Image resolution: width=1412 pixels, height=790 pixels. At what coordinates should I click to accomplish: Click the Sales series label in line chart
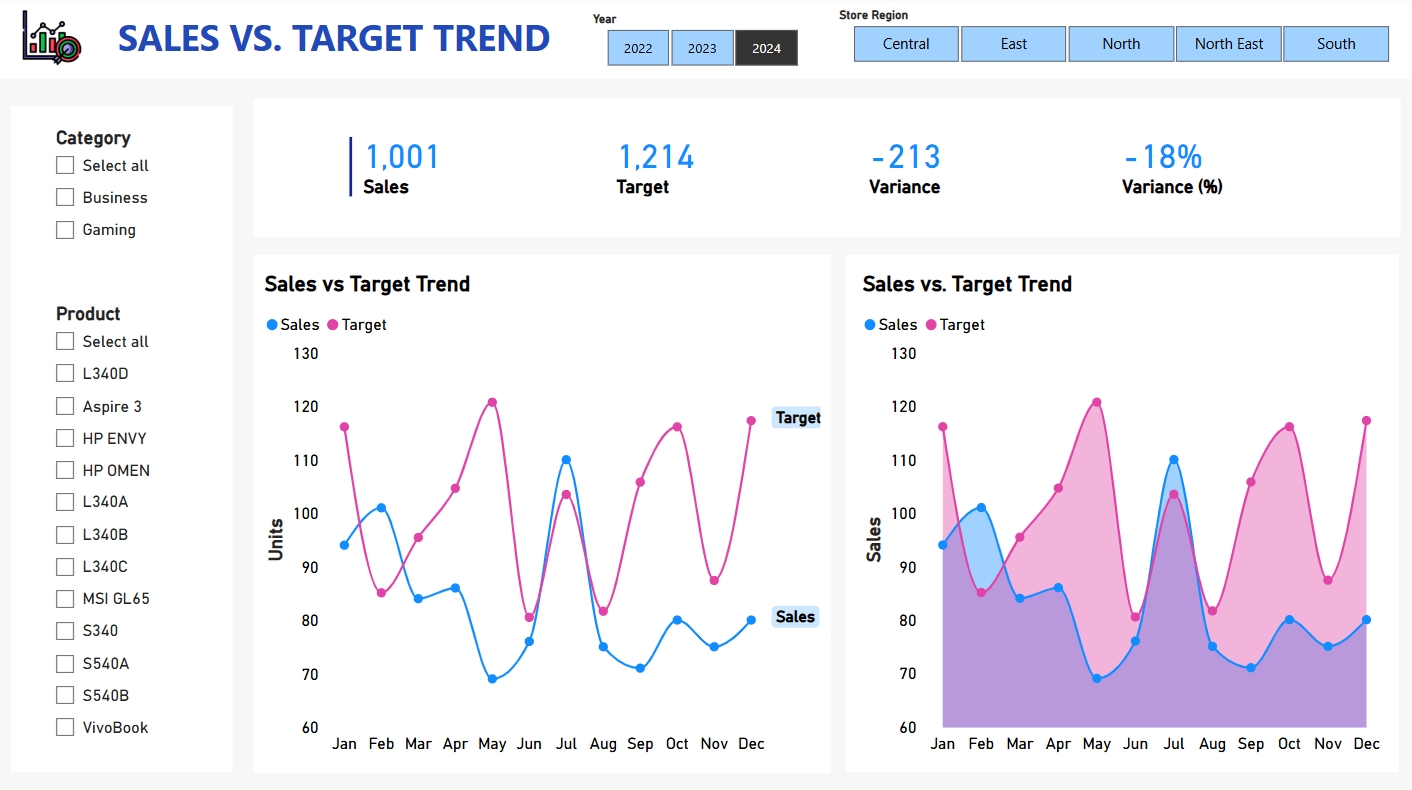[x=795, y=617]
